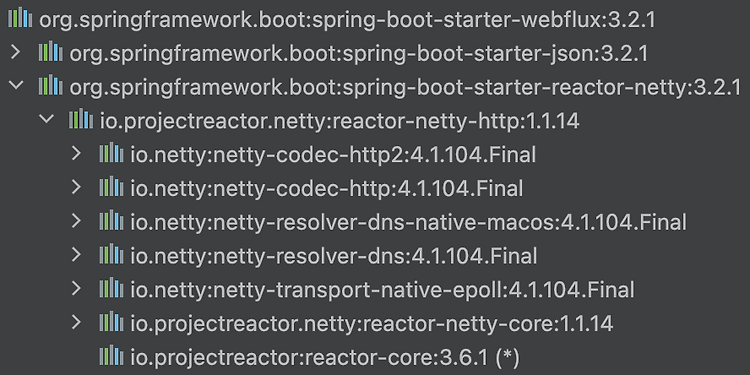Screen dimensions: 750x375
Task: Select io.projectreactor:reactor-core:3.6.1 (*) text
Action: tap(325, 358)
